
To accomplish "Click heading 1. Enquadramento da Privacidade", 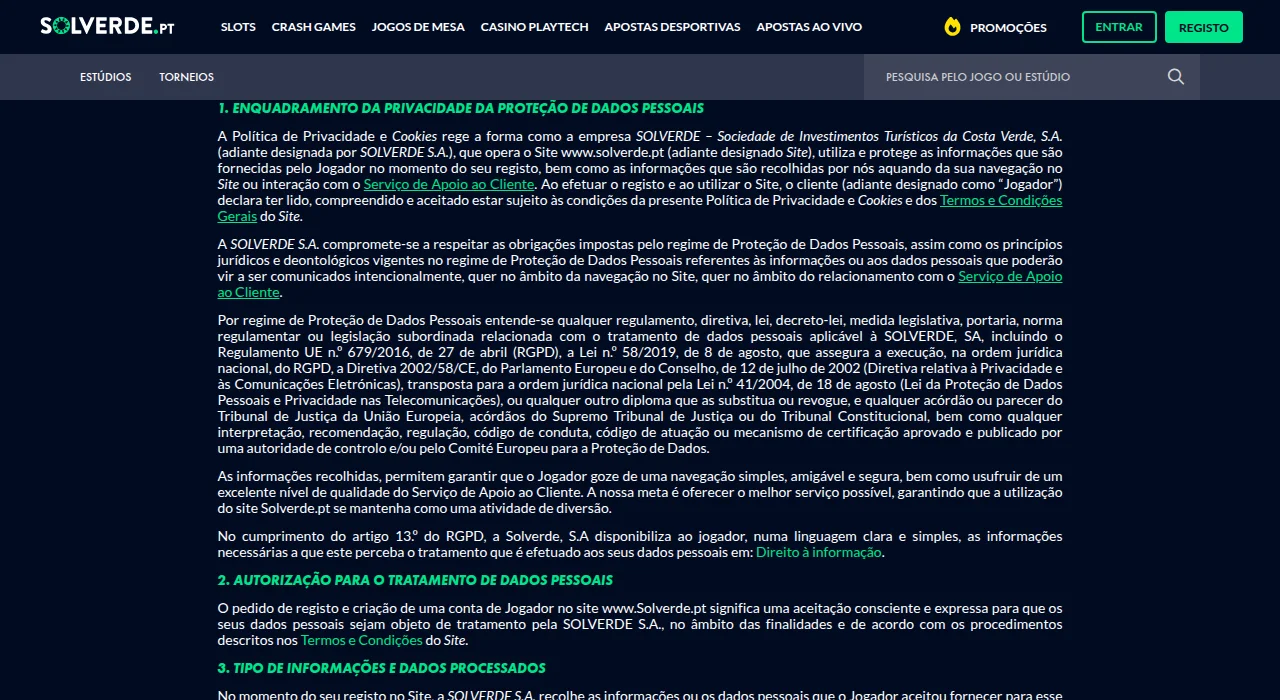I will [461, 108].
